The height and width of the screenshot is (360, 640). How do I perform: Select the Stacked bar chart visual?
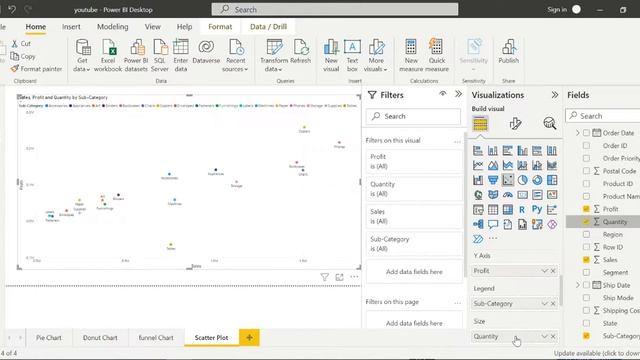tap(478, 151)
